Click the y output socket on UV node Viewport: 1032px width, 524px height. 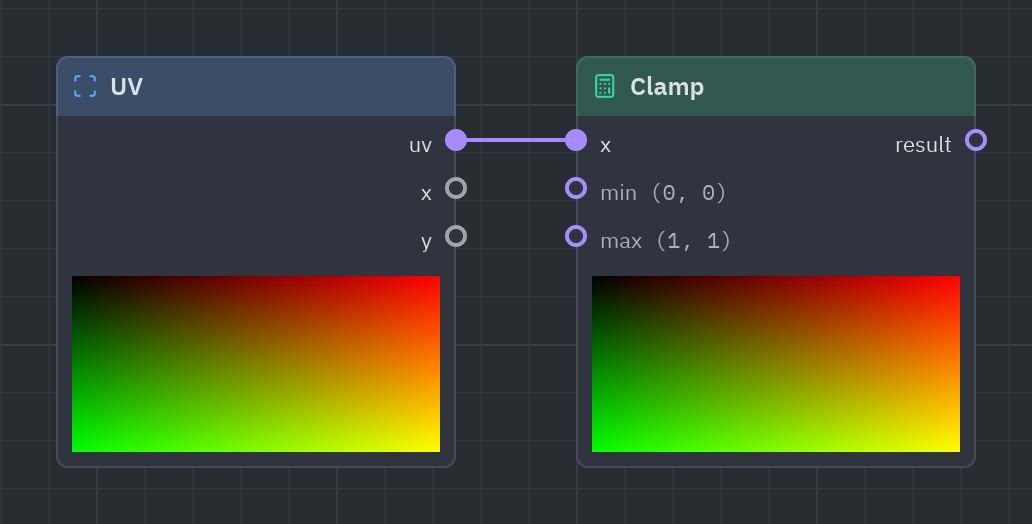[456, 236]
